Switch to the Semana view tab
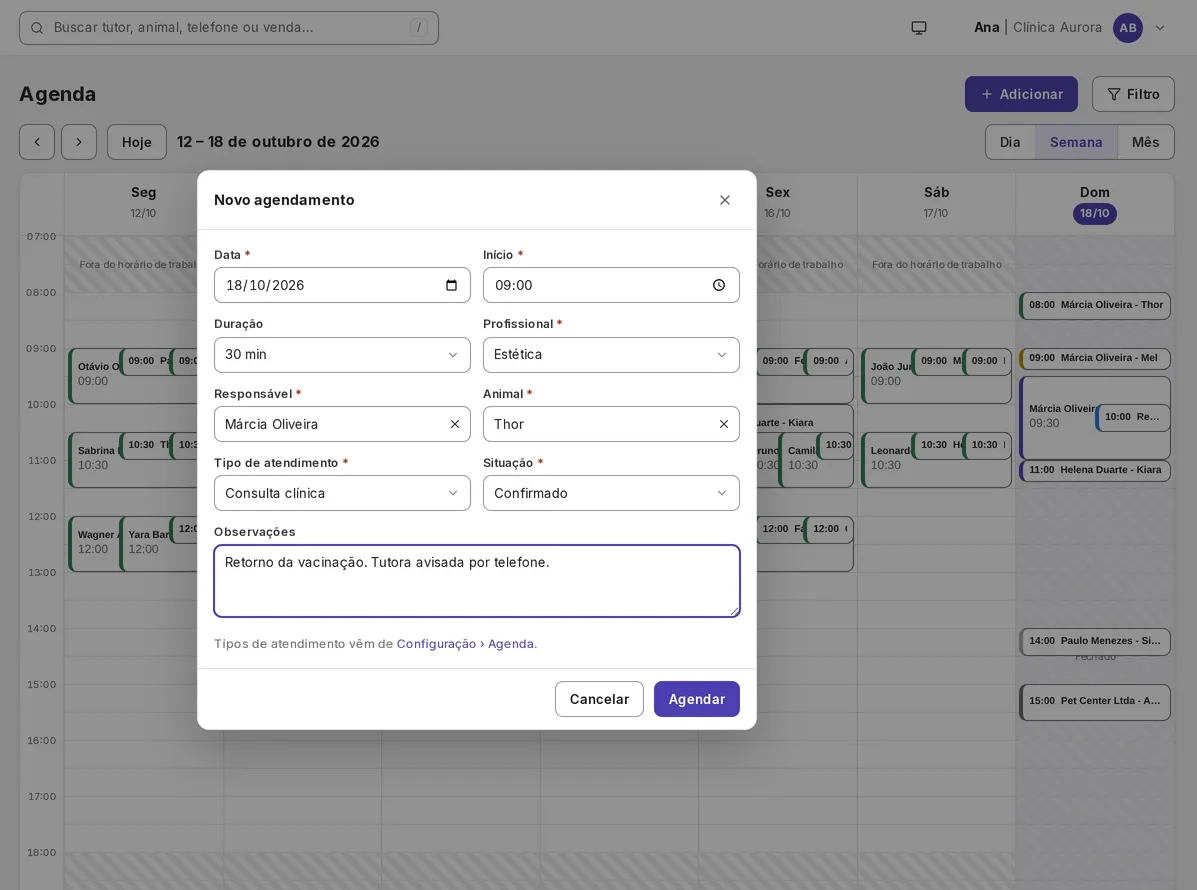The image size is (1197, 890). click(1076, 142)
